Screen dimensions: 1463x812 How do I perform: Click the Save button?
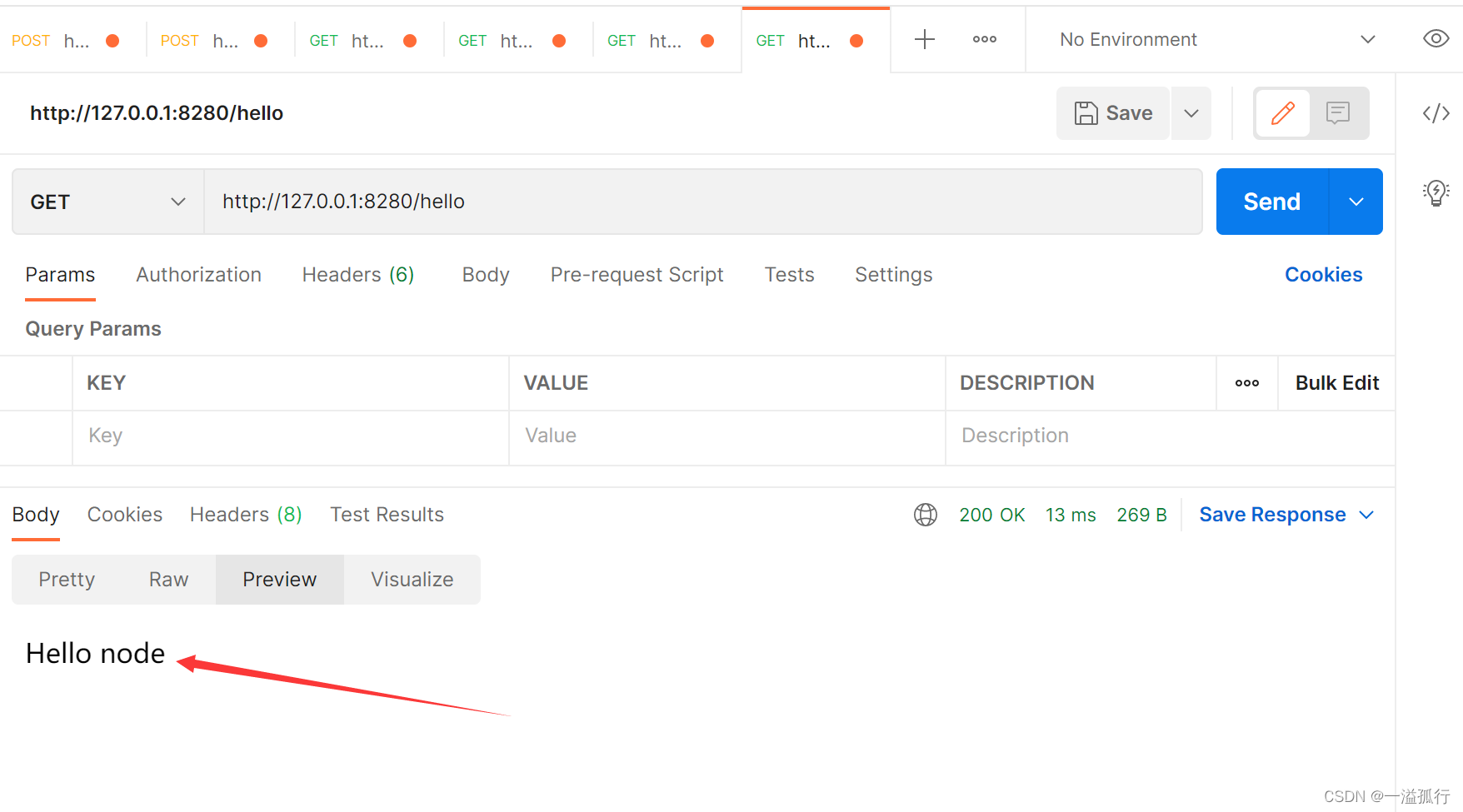(x=1113, y=113)
